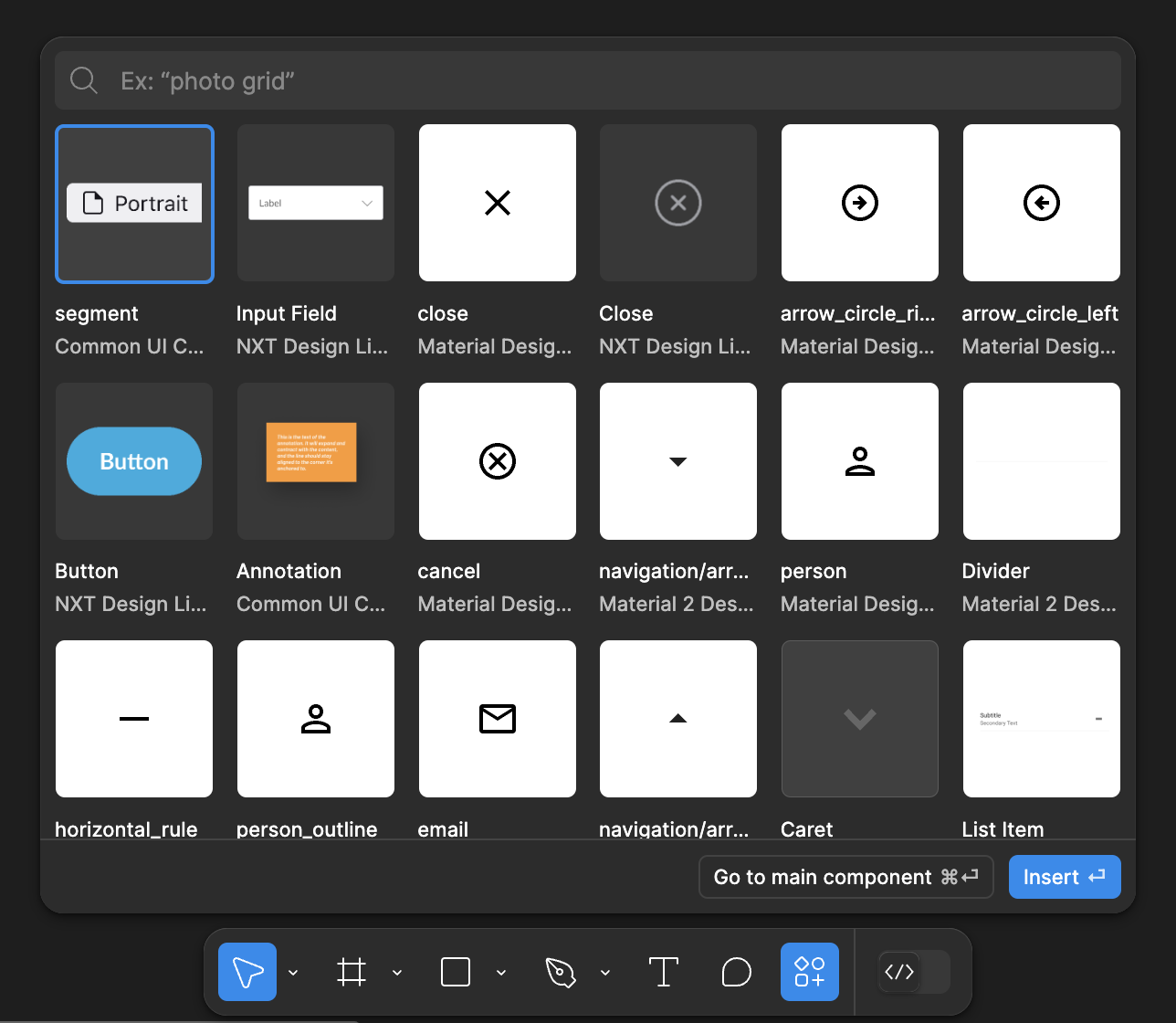The width and height of the screenshot is (1176, 1023).
Task: Pick the person icon component
Action: (x=860, y=461)
